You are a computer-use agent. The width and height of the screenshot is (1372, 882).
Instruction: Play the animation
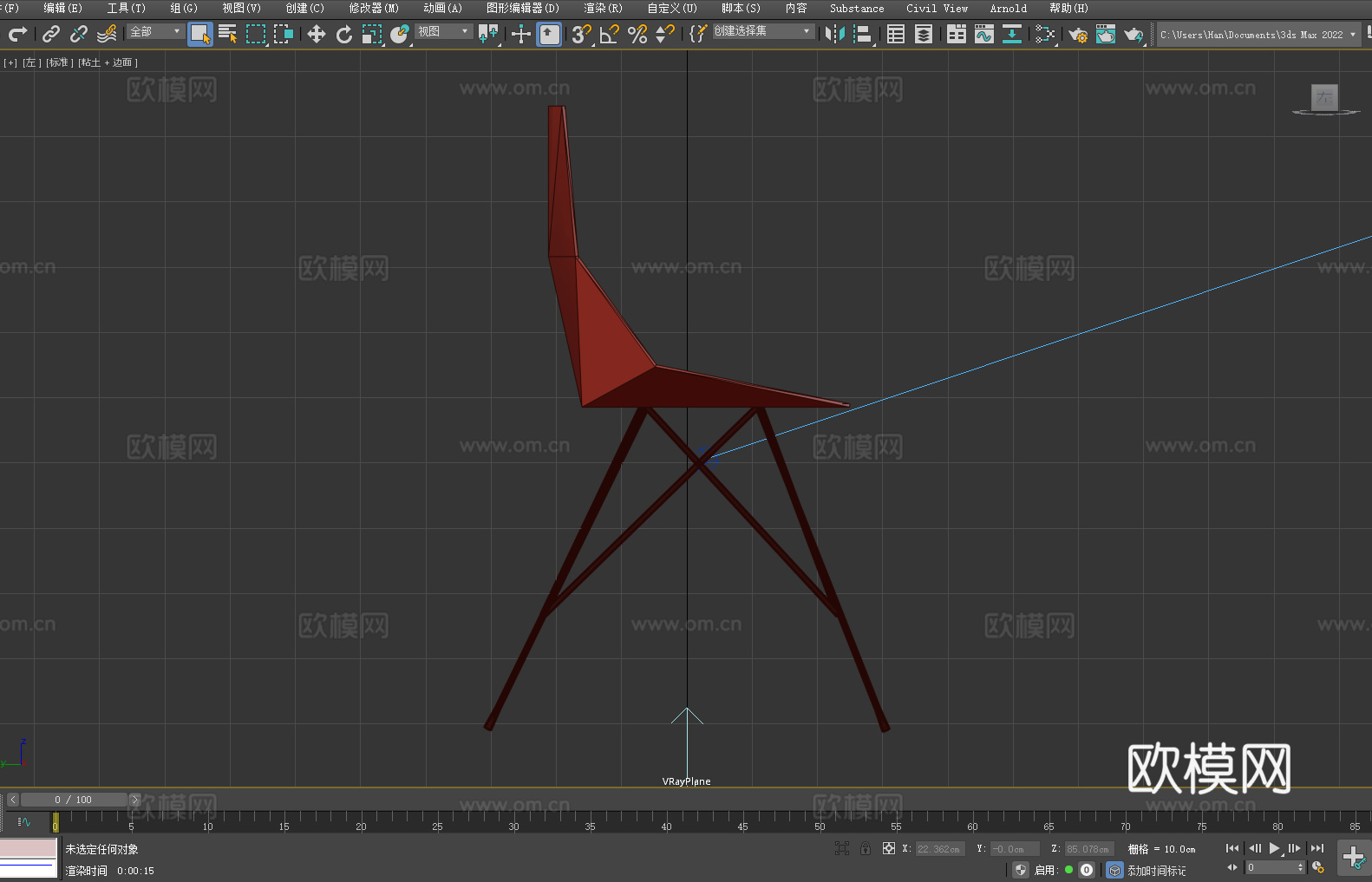pyautogui.click(x=1274, y=848)
